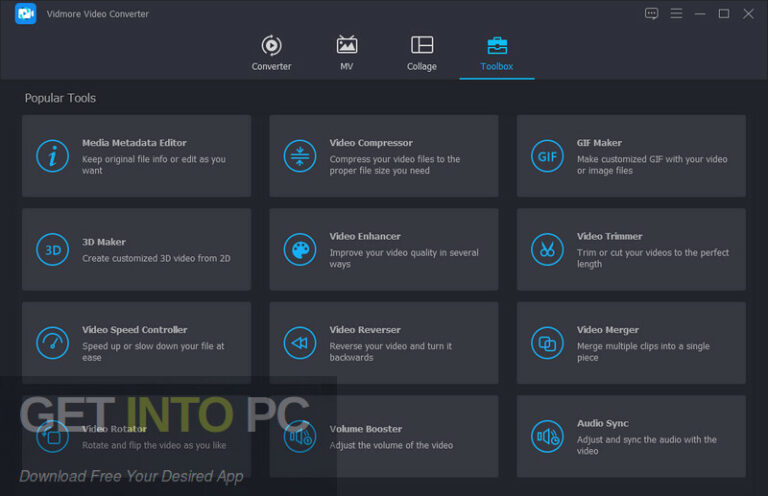Click 'Speed up or slow down' description
This screenshot has height=496, width=768.
point(153,352)
